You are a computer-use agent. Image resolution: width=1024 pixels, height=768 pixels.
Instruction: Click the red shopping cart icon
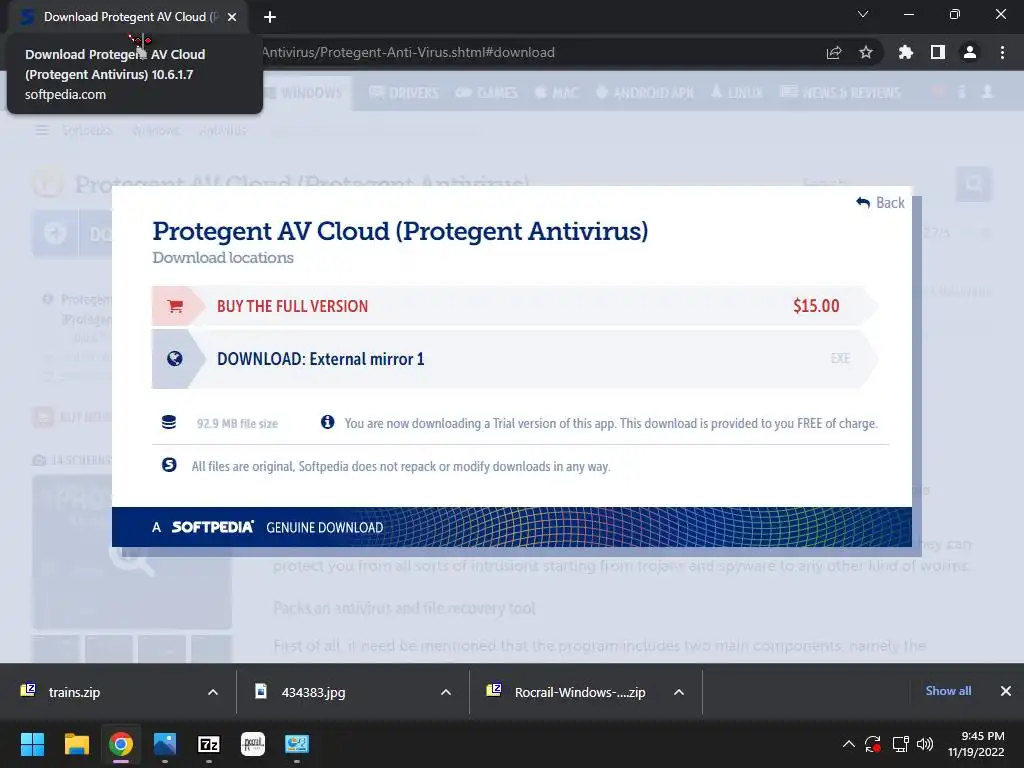pyautogui.click(x=174, y=306)
